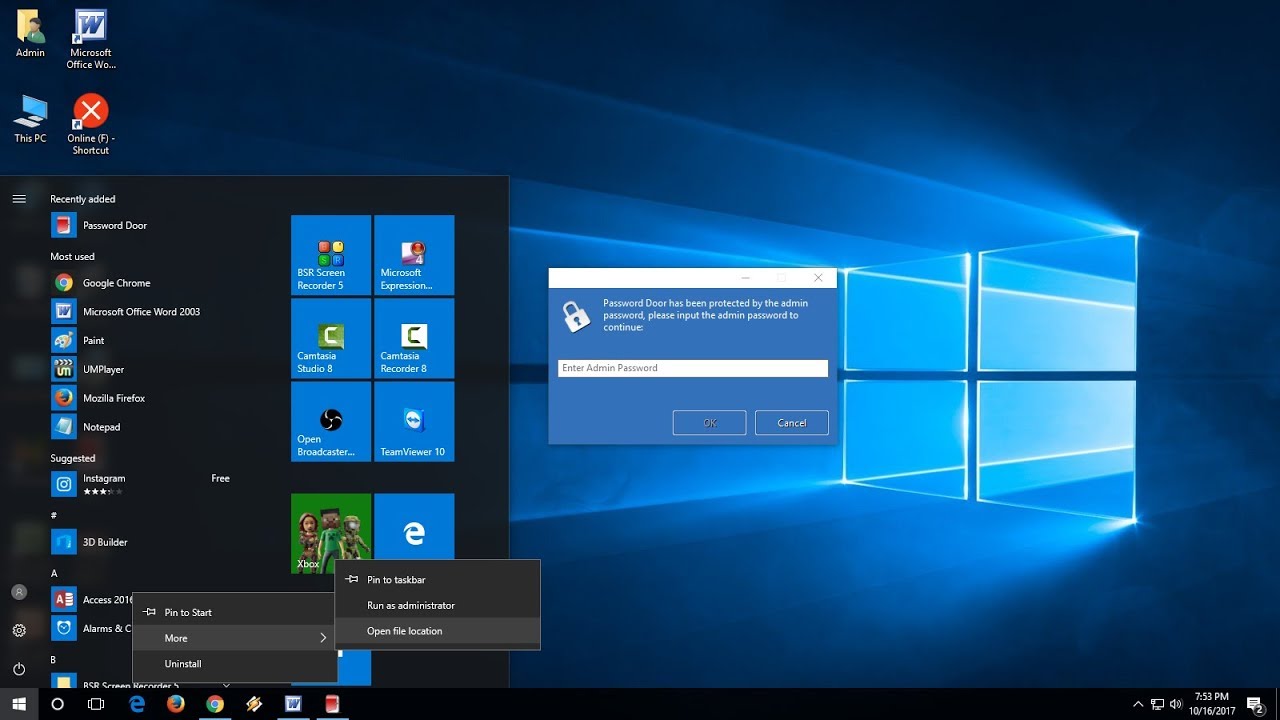This screenshot has width=1280, height=720.
Task: Show hidden tray icons chevron
Action: [x=1138, y=704]
